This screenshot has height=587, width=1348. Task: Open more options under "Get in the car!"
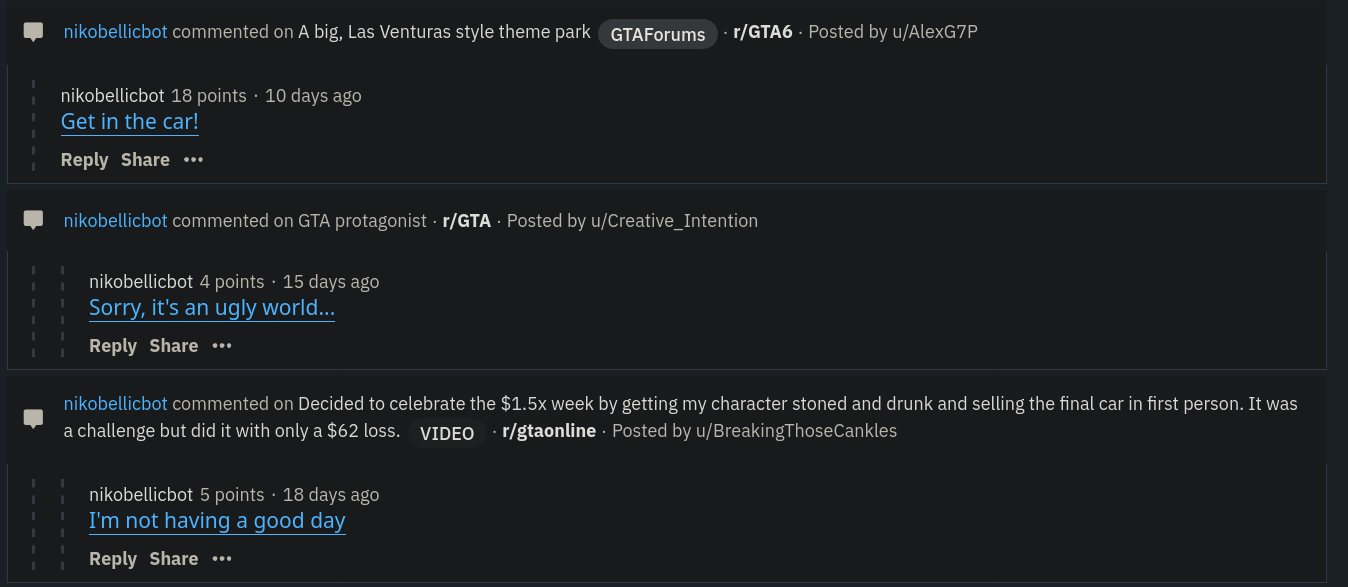[193, 160]
